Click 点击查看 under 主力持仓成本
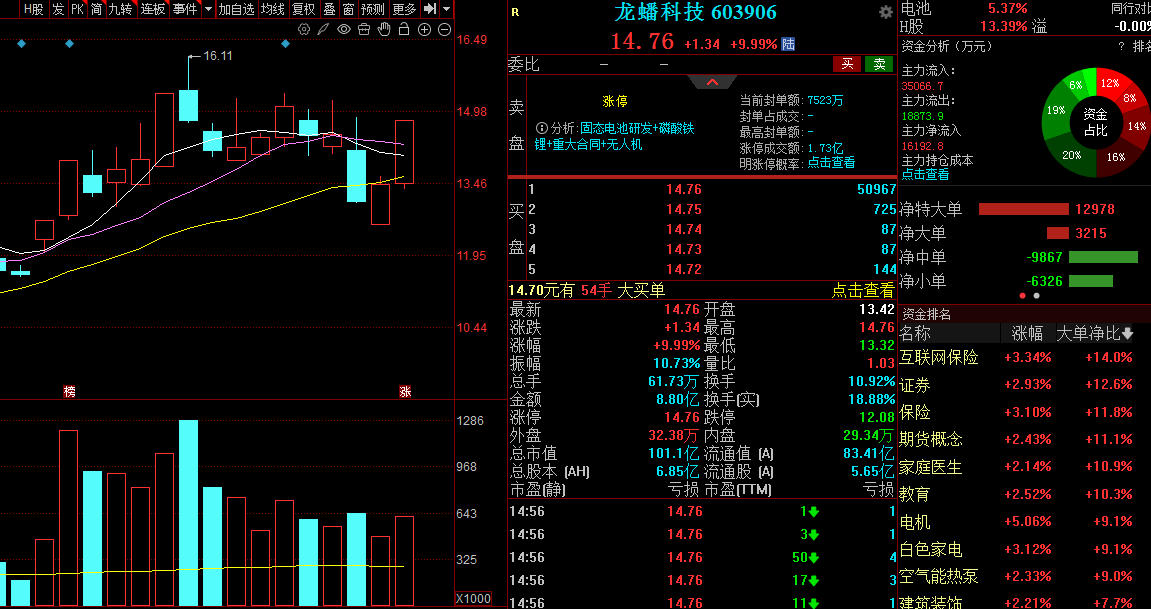 pyautogui.click(x=925, y=175)
